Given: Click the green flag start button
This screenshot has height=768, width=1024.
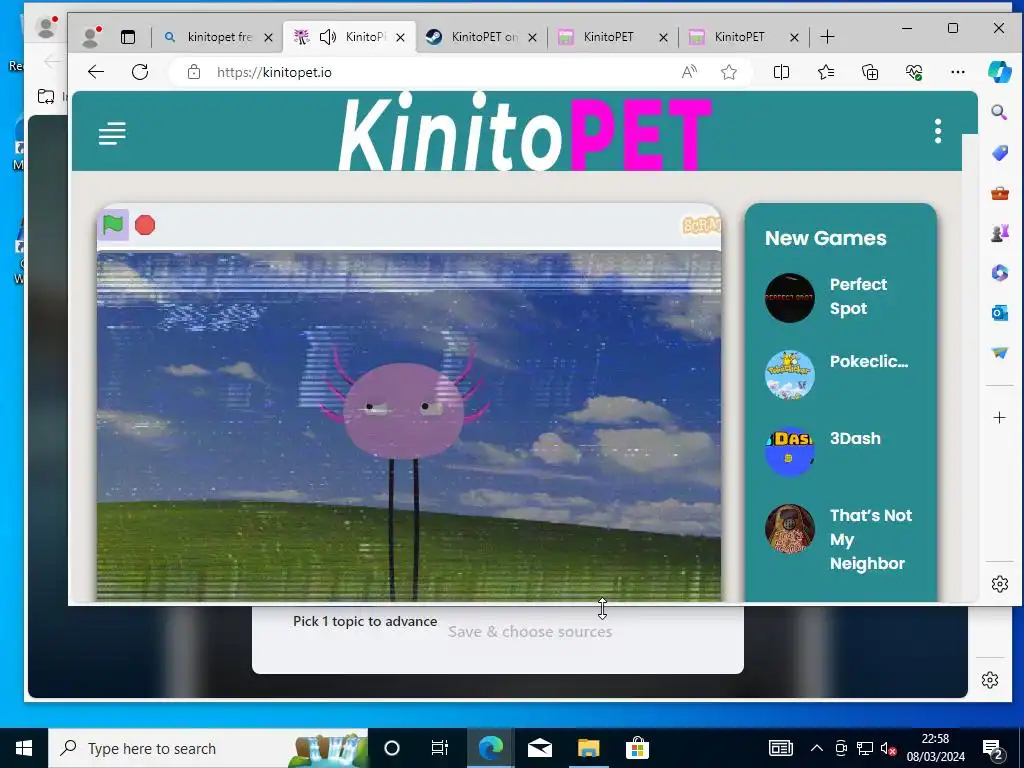Looking at the screenshot, I should point(113,225).
